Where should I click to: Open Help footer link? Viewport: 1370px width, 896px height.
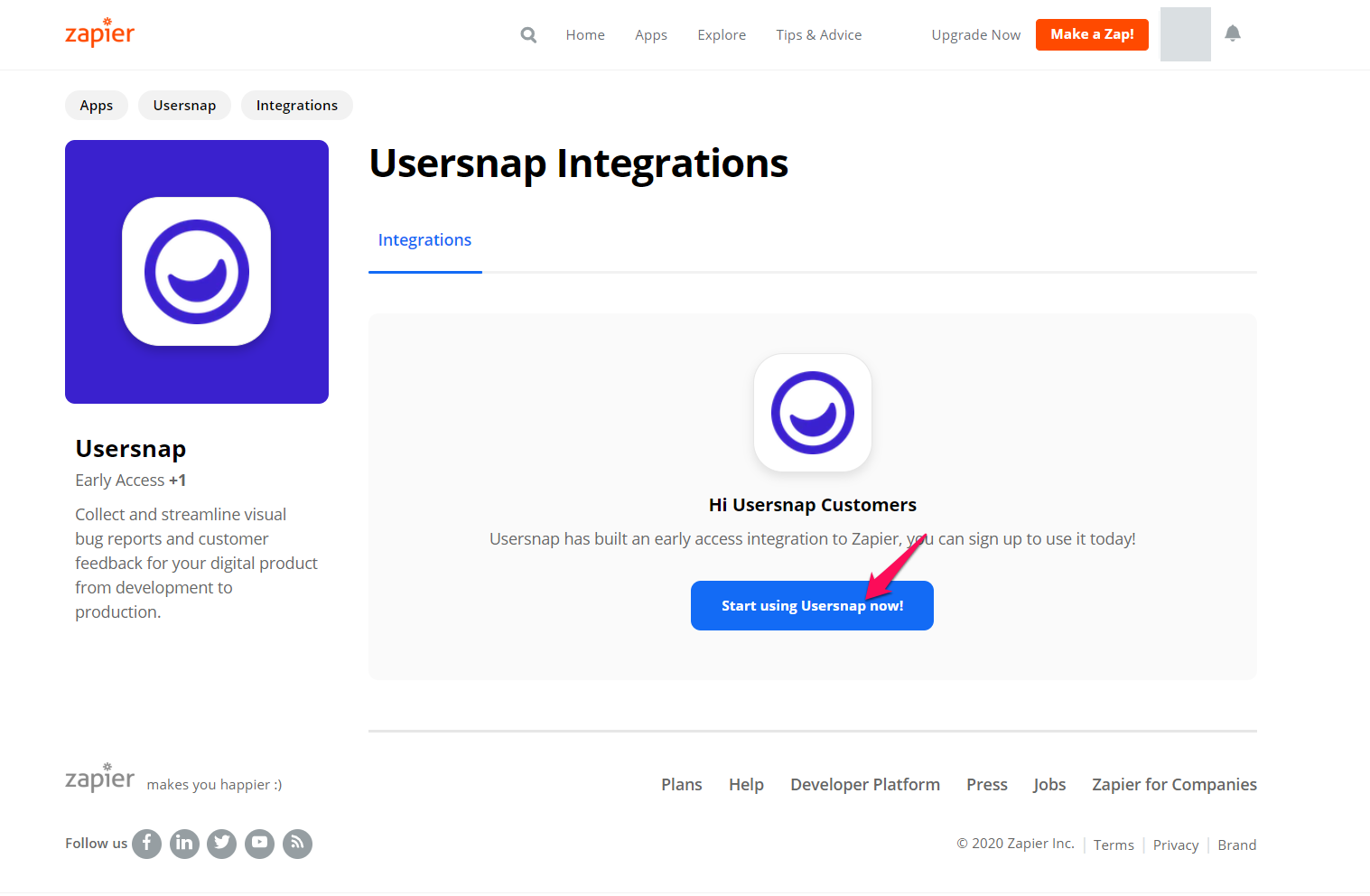[x=746, y=785]
